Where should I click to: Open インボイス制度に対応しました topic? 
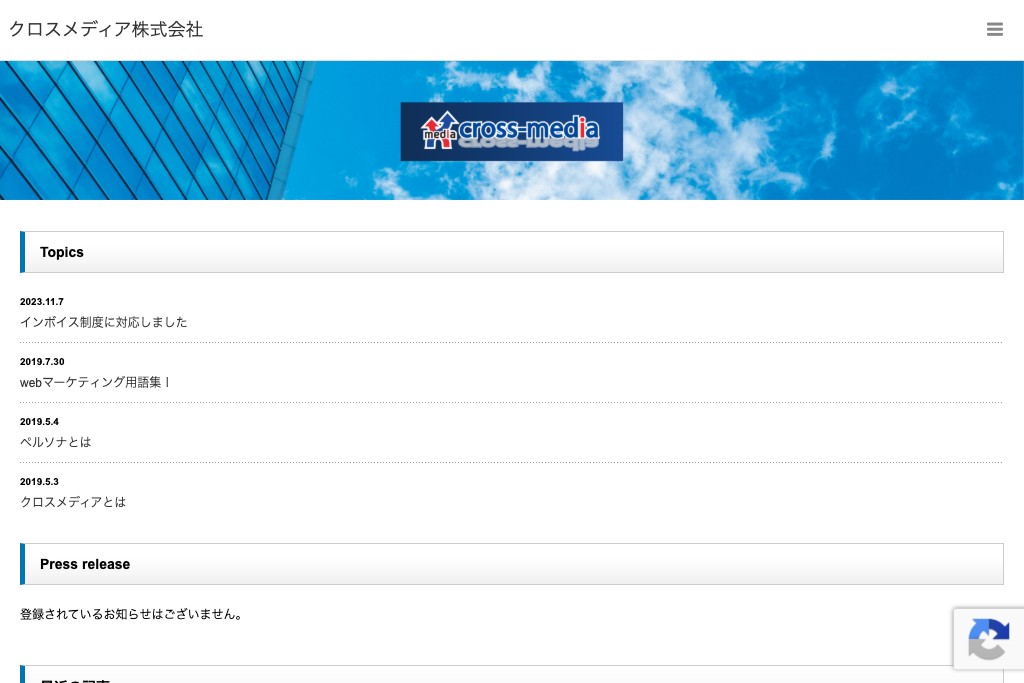pyautogui.click(x=104, y=322)
